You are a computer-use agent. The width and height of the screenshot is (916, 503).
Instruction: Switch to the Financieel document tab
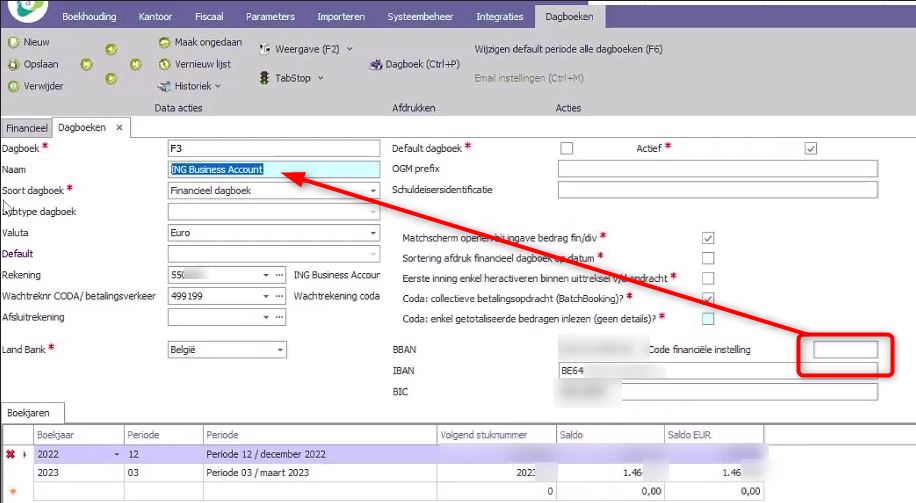(27, 128)
